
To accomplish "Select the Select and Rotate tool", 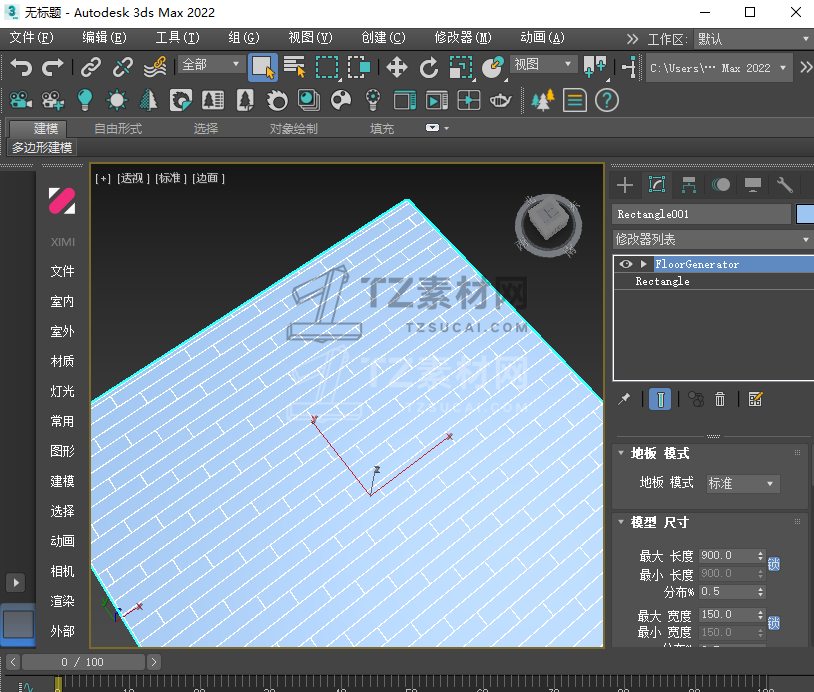I will [428, 67].
